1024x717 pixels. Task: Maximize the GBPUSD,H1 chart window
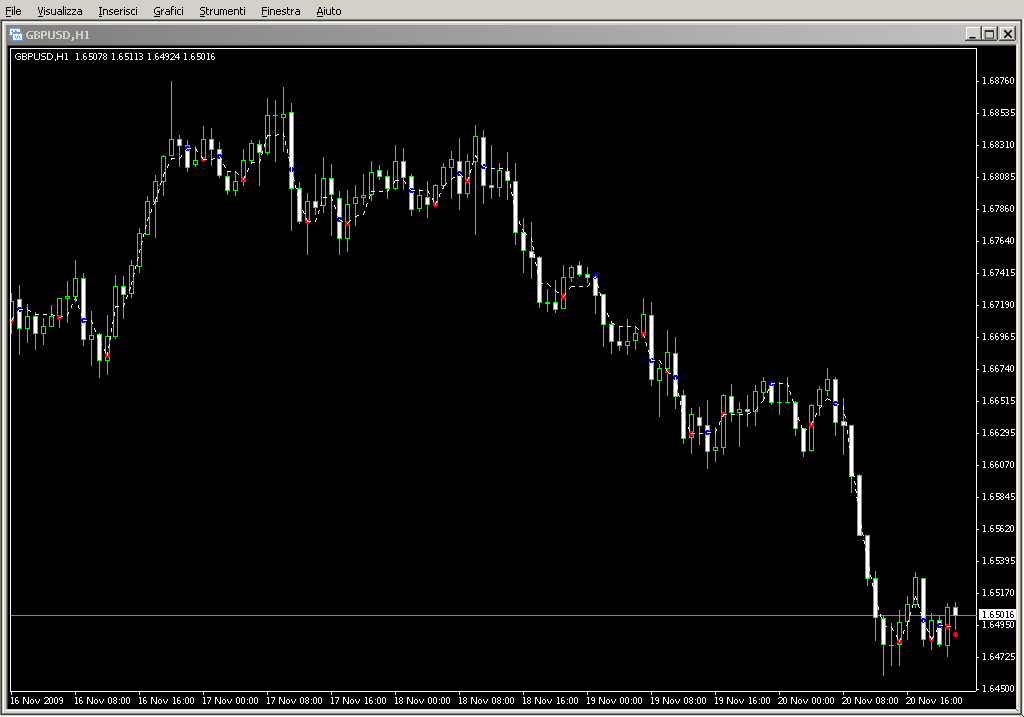point(989,34)
